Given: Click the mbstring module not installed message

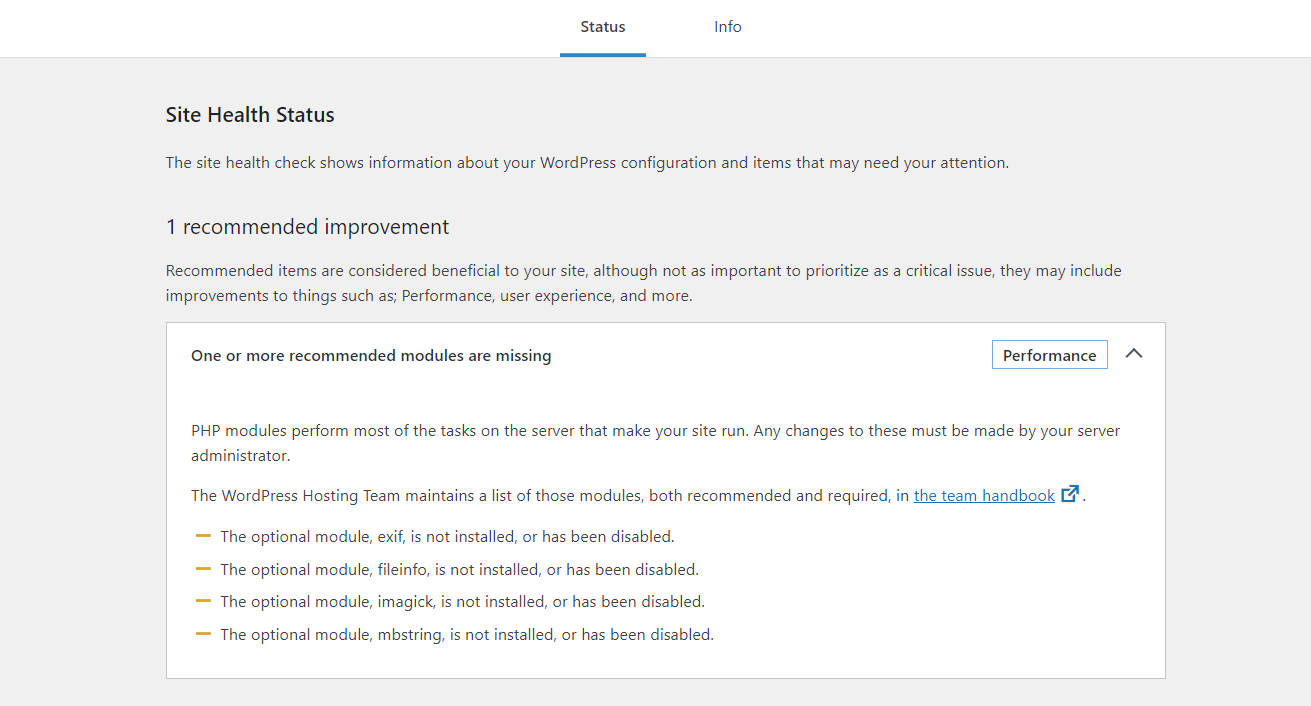Looking at the screenshot, I should 467,635.
